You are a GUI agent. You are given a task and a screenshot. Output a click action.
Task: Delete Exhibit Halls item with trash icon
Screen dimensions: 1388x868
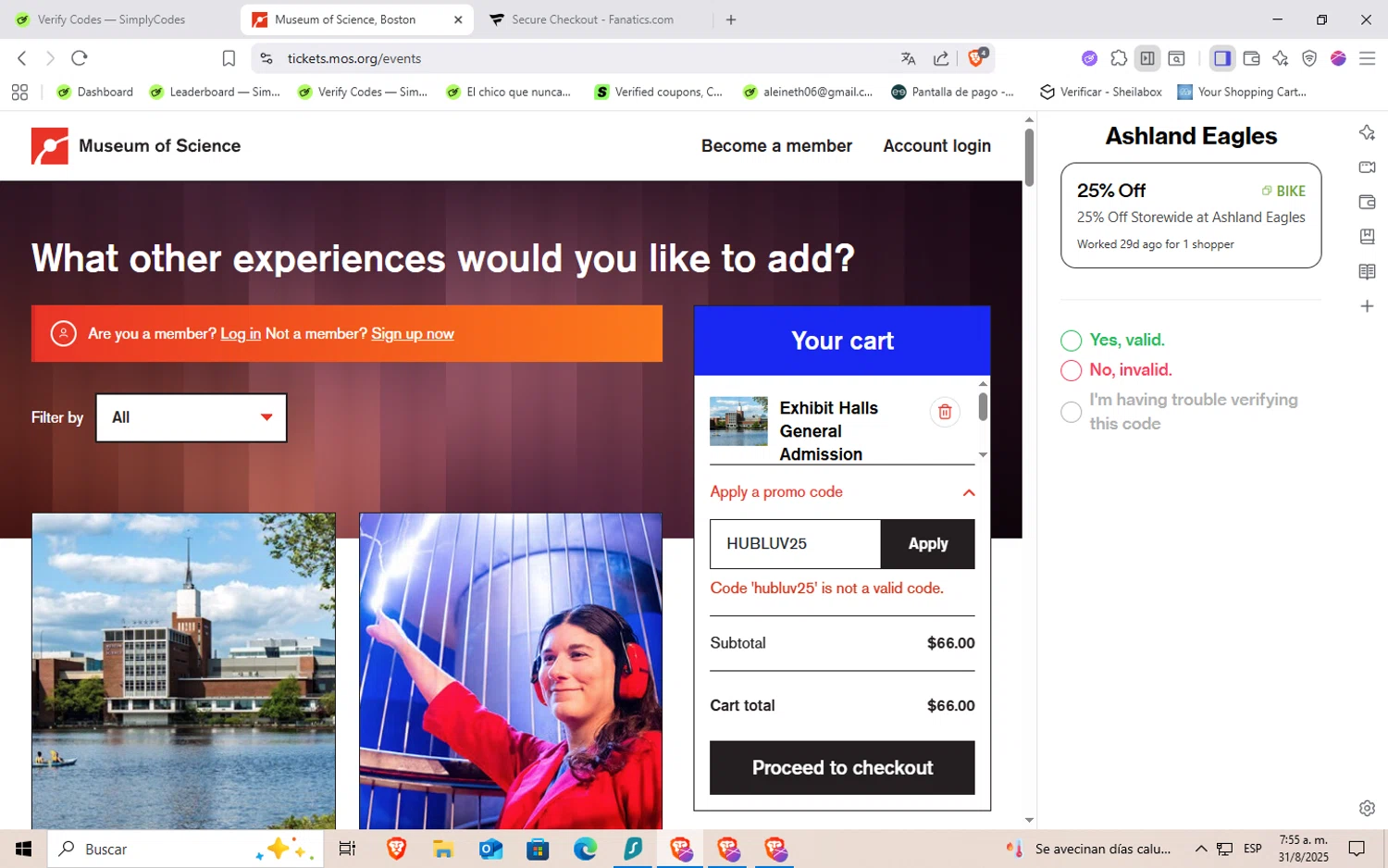(x=945, y=412)
